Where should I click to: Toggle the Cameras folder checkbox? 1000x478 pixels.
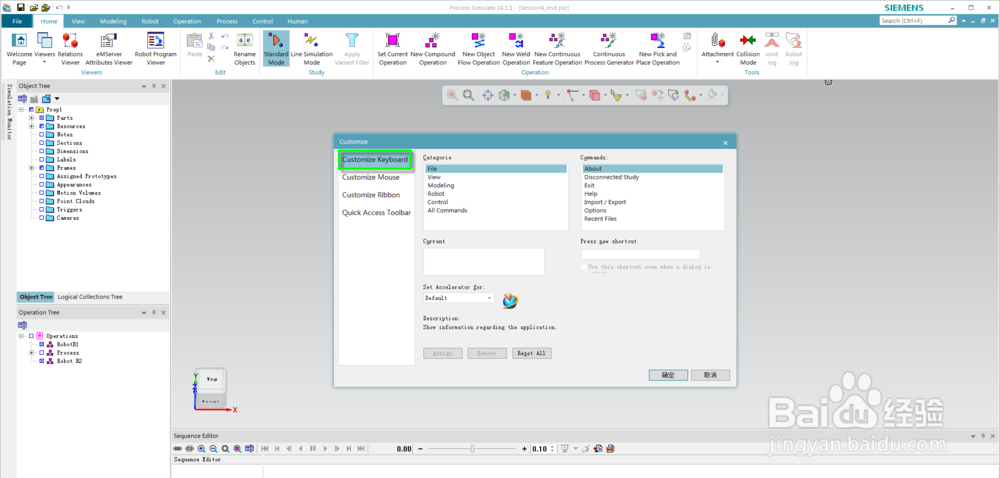pos(42,217)
